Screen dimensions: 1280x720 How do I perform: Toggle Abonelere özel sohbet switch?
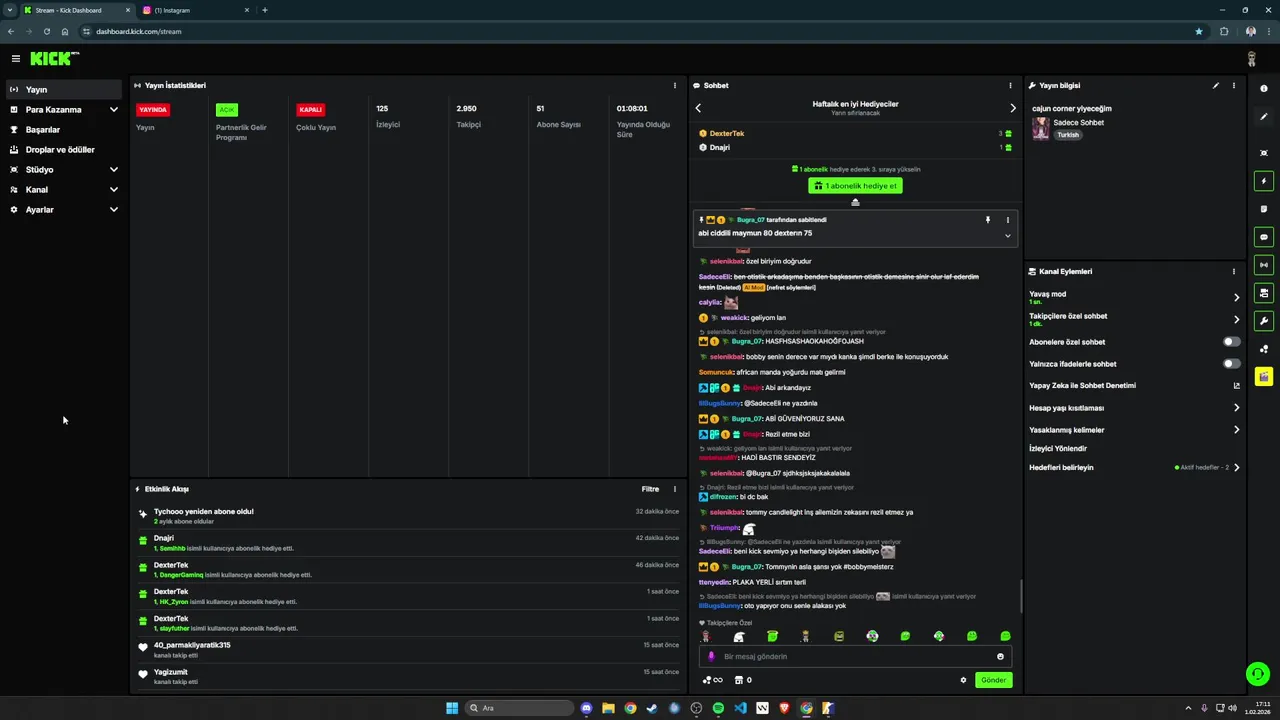point(1232,342)
